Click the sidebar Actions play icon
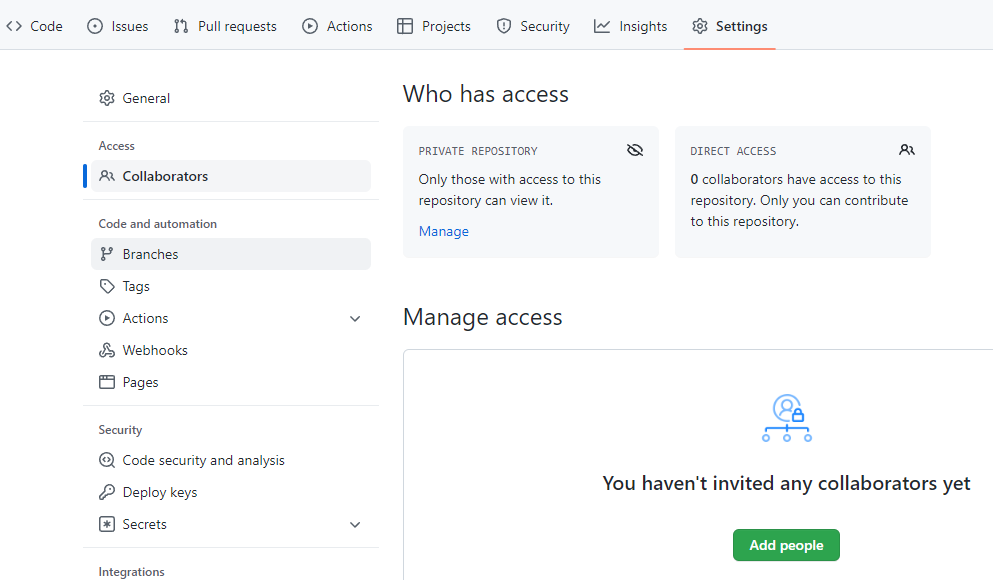The image size is (993, 580). pos(107,318)
